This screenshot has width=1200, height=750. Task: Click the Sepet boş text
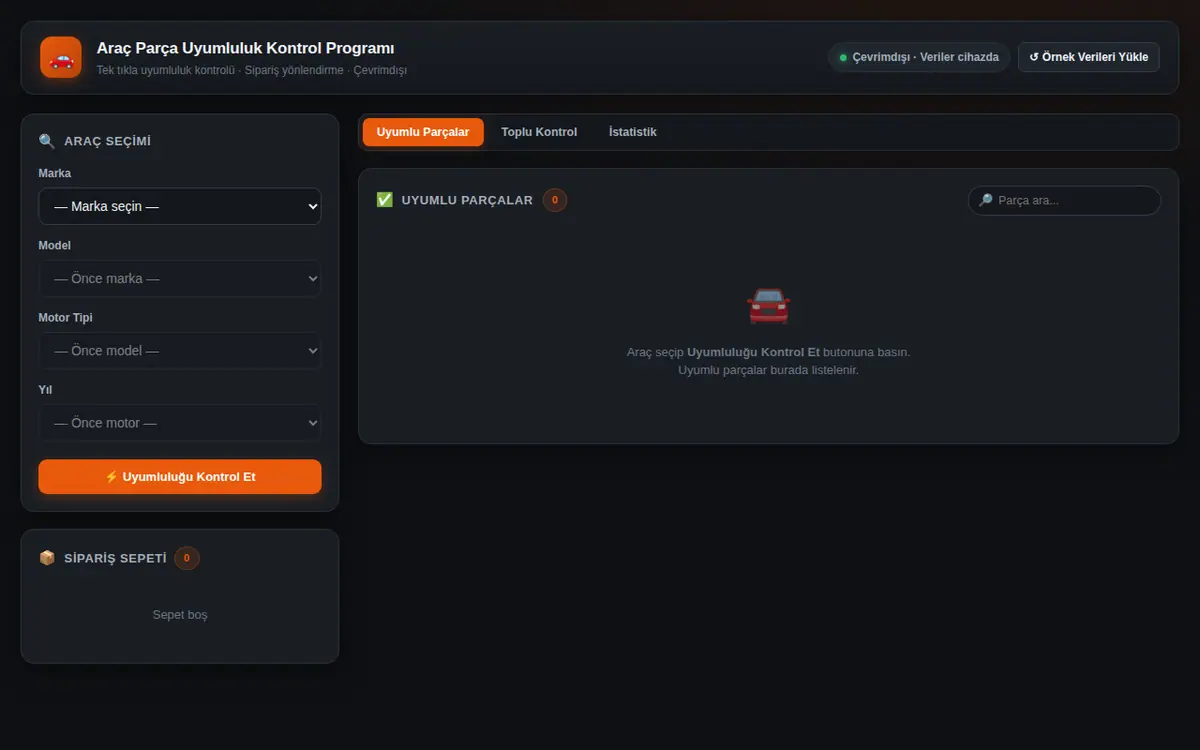pos(180,615)
